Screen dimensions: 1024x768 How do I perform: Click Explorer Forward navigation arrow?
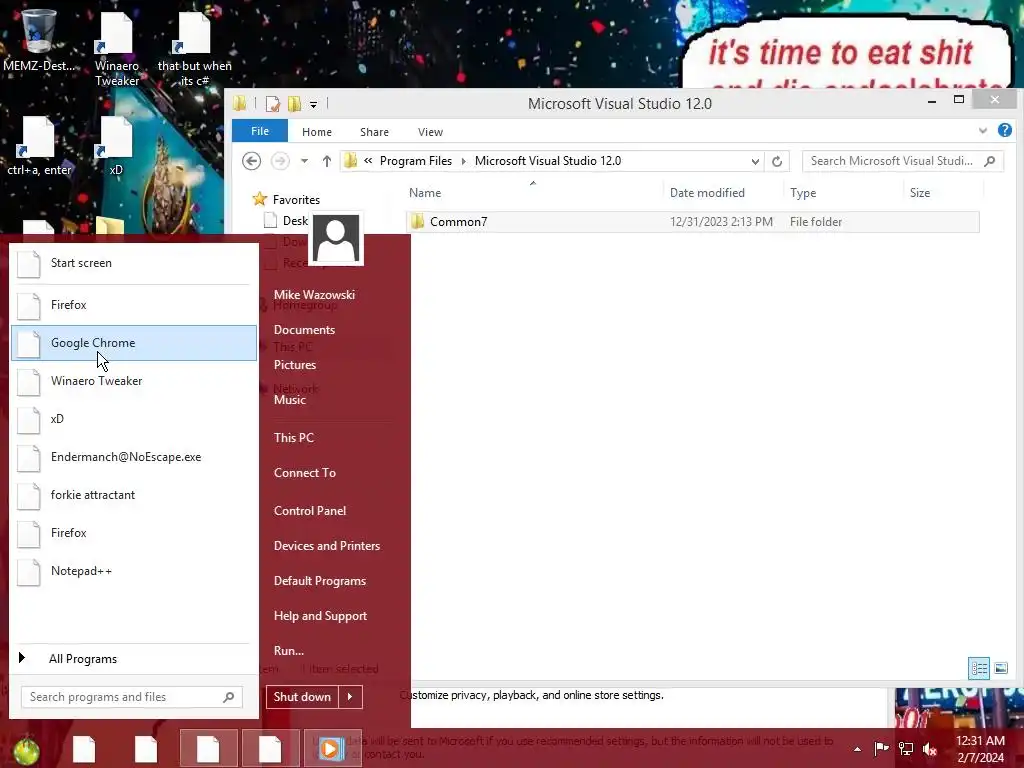pos(280,161)
